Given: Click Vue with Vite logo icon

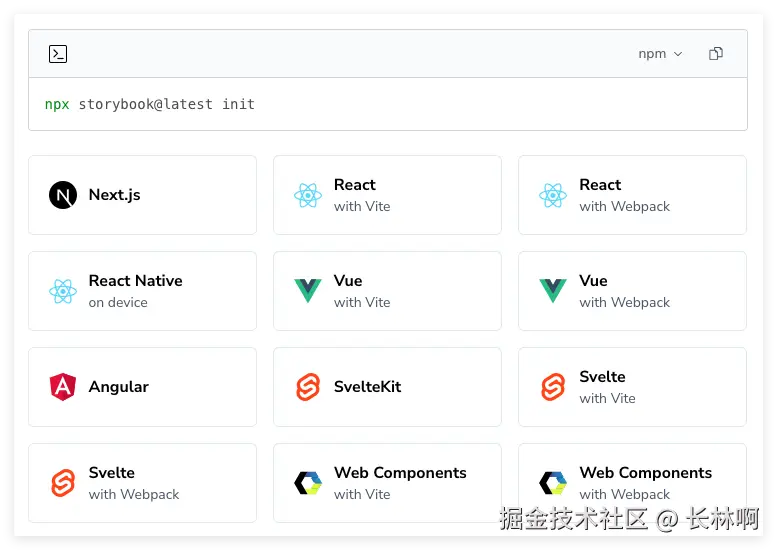Looking at the screenshot, I should [x=308, y=291].
